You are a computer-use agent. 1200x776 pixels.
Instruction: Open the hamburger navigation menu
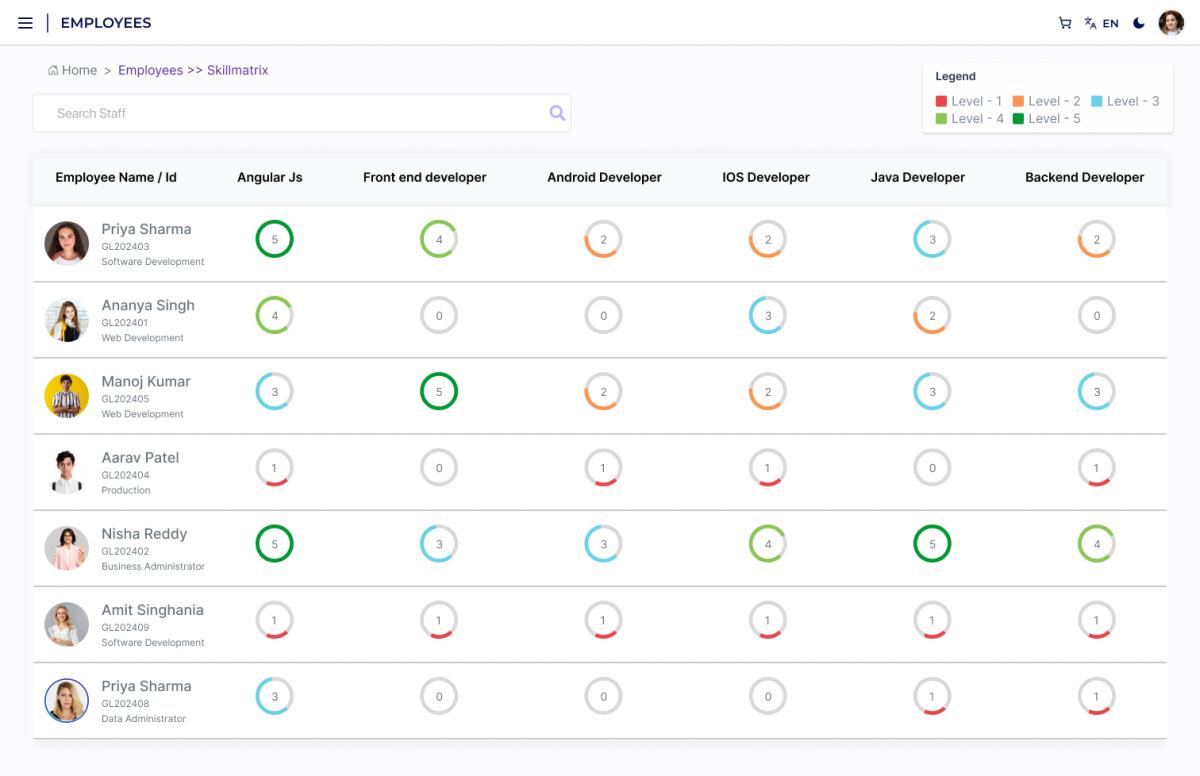tap(25, 23)
